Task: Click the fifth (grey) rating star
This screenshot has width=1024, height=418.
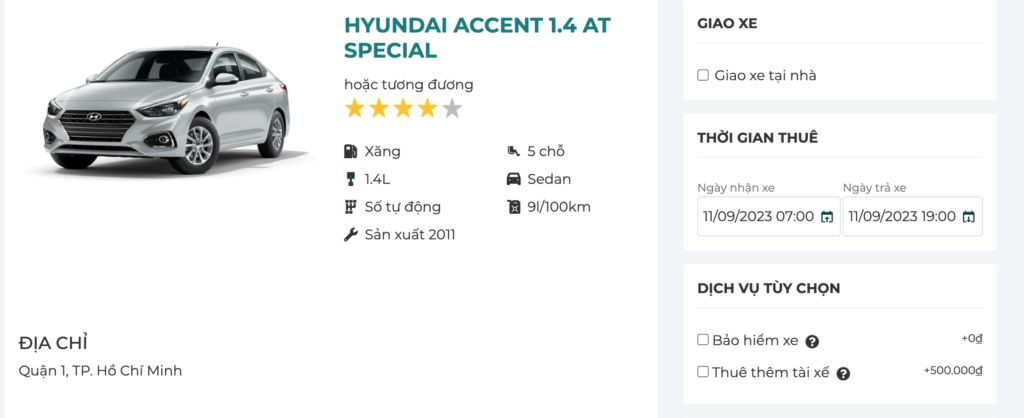Action: [452, 109]
